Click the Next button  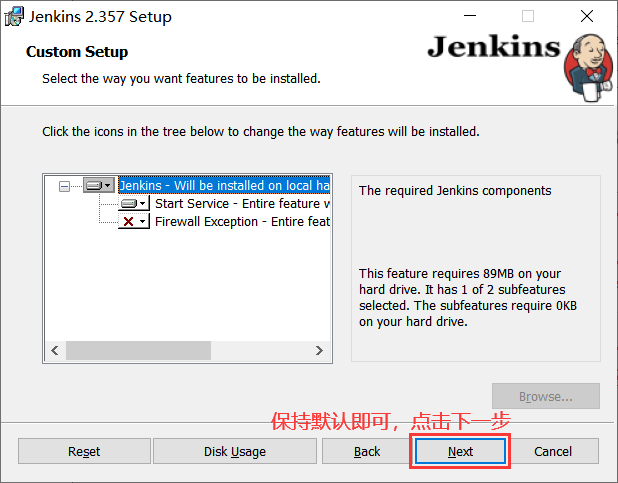coord(460,451)
